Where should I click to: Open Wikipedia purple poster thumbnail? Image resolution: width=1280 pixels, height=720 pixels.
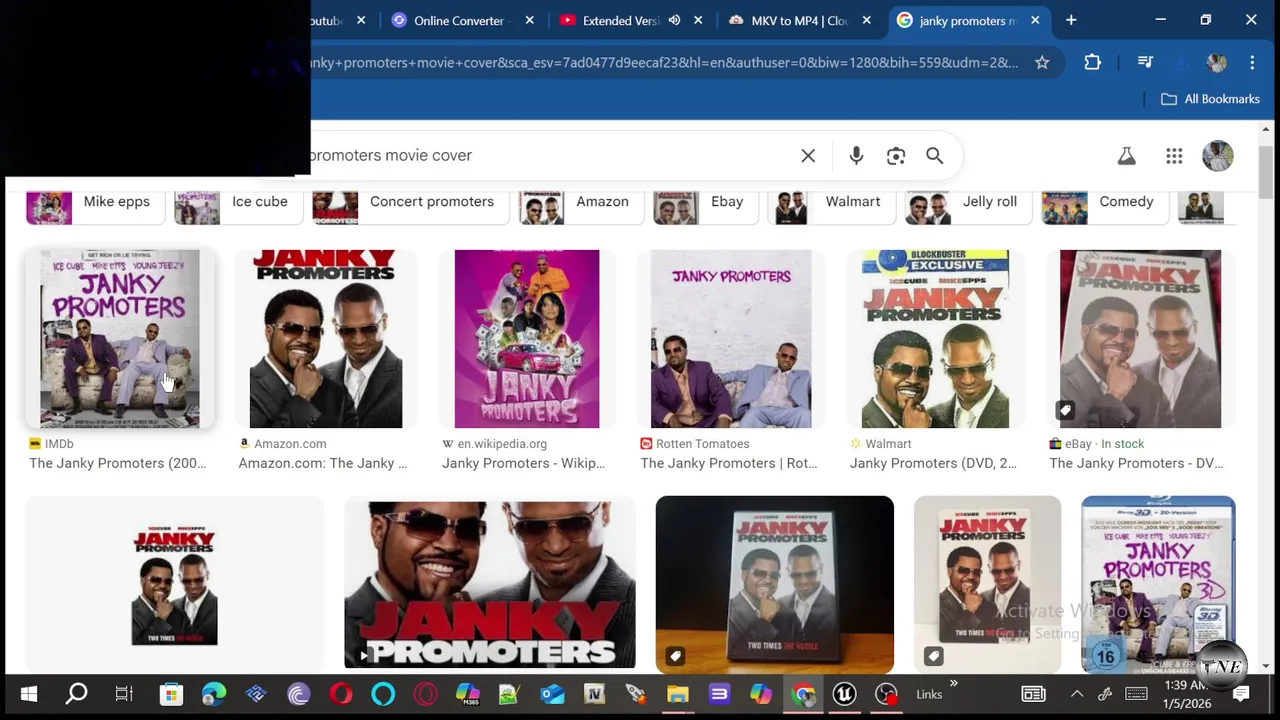click(x=527, y=339)
